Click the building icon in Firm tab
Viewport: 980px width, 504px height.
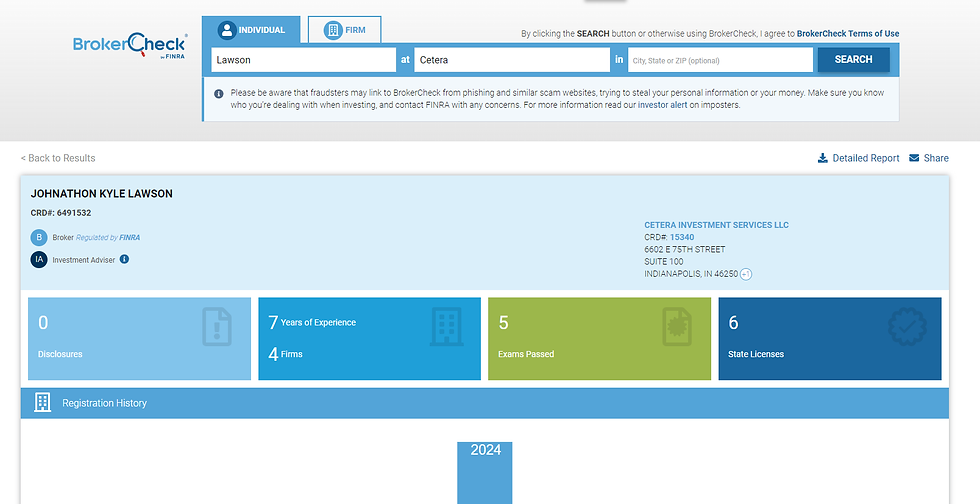pyautogui.click(x=333, y=29)
